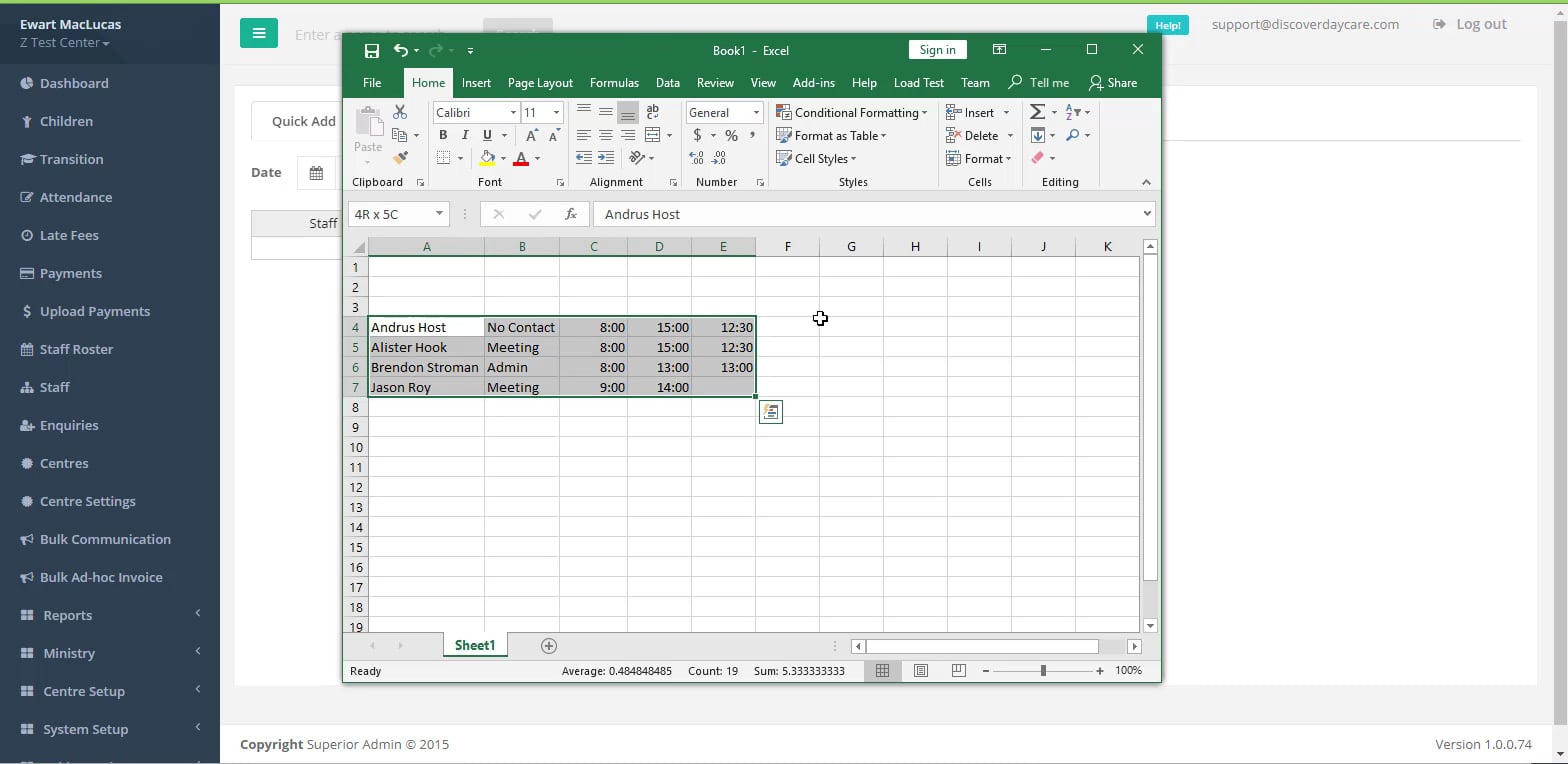Expand the Name Box dropdown
The height and width of the screenshot is (764, 1568).
439,214
